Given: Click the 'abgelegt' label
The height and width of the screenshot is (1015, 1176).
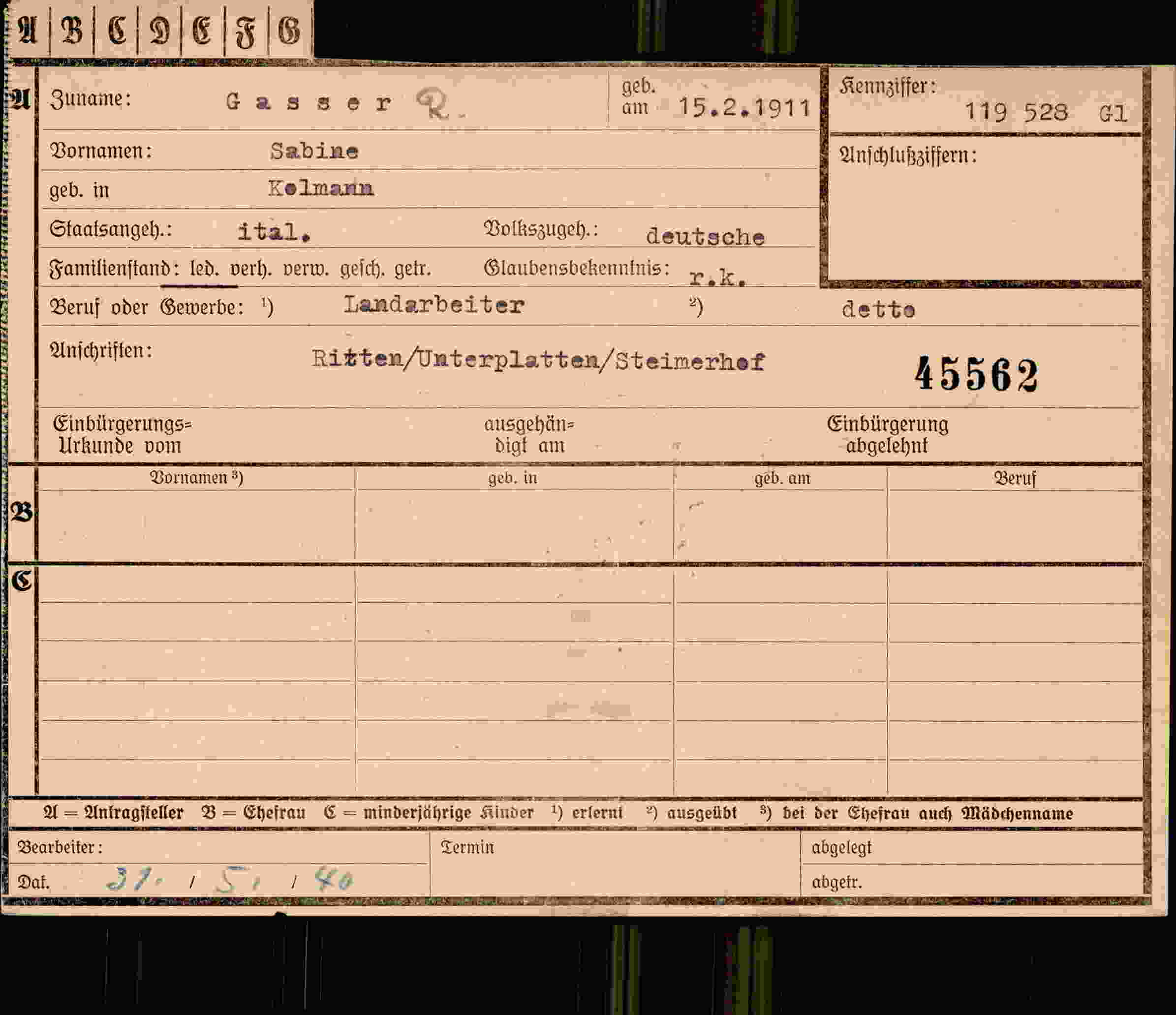Looking at the screenshot, I should (x=841, y=848).
